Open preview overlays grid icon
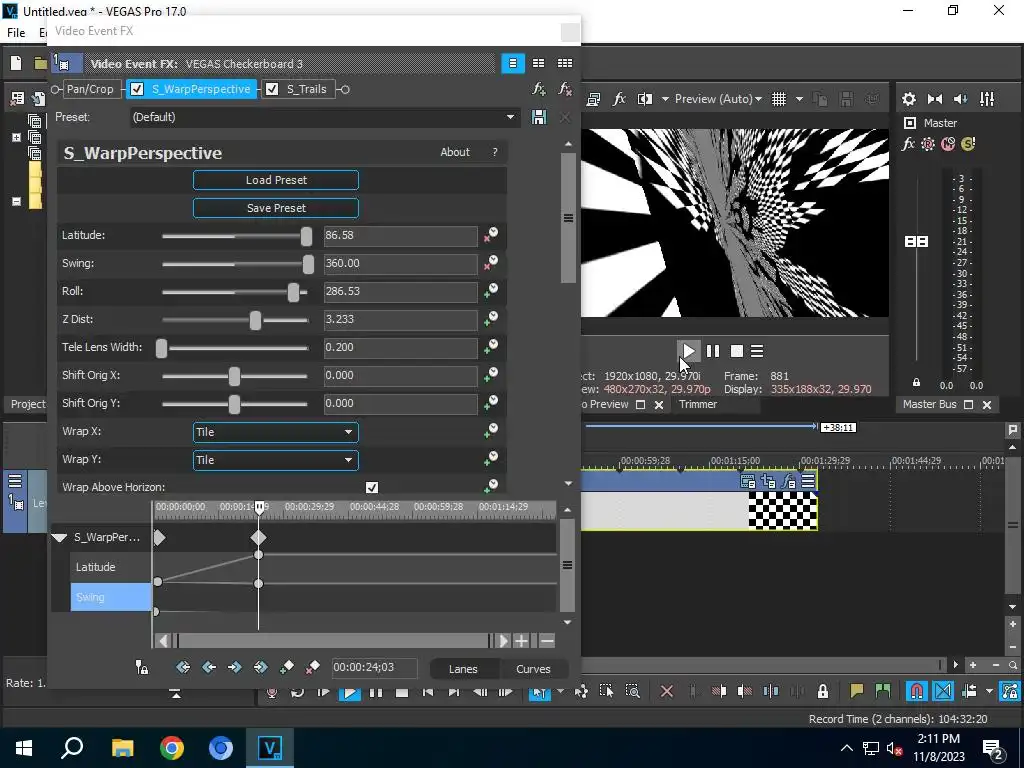The image size is (1024, 768). pyautogui.click(x=779, y=99)
